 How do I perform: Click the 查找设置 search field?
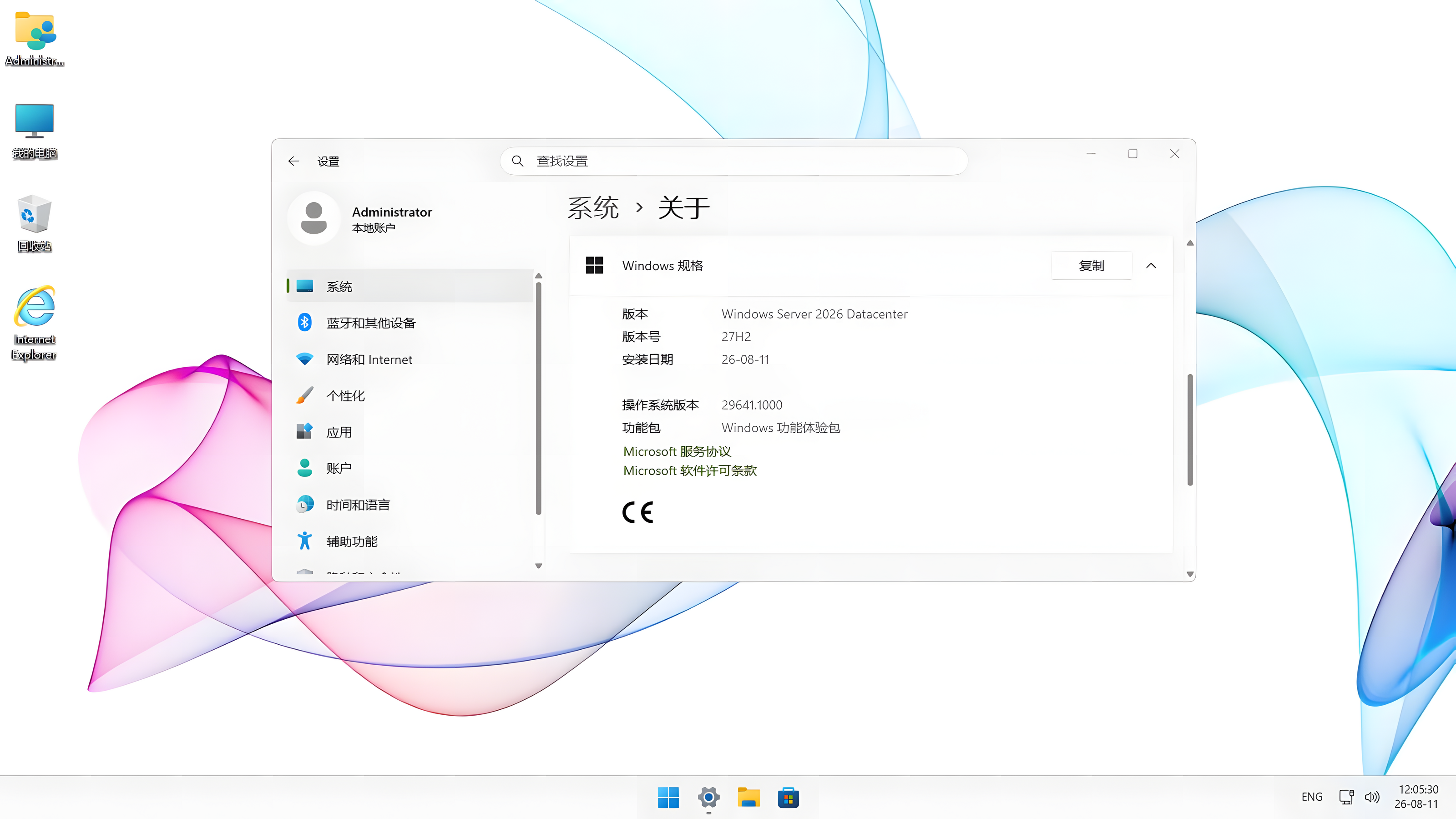point(733,161)
